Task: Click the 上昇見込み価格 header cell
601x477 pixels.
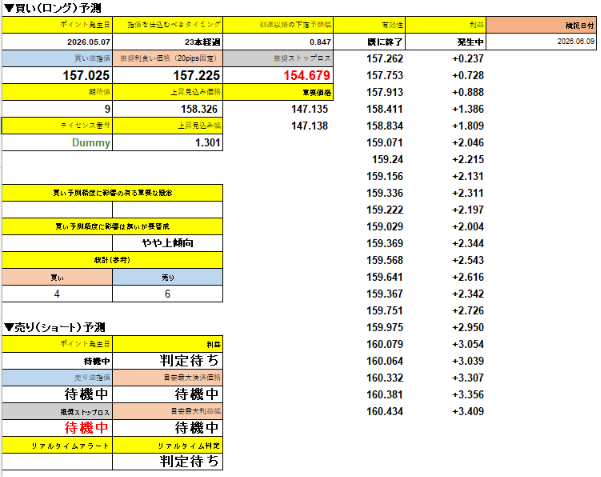Action: click(167, 92)
